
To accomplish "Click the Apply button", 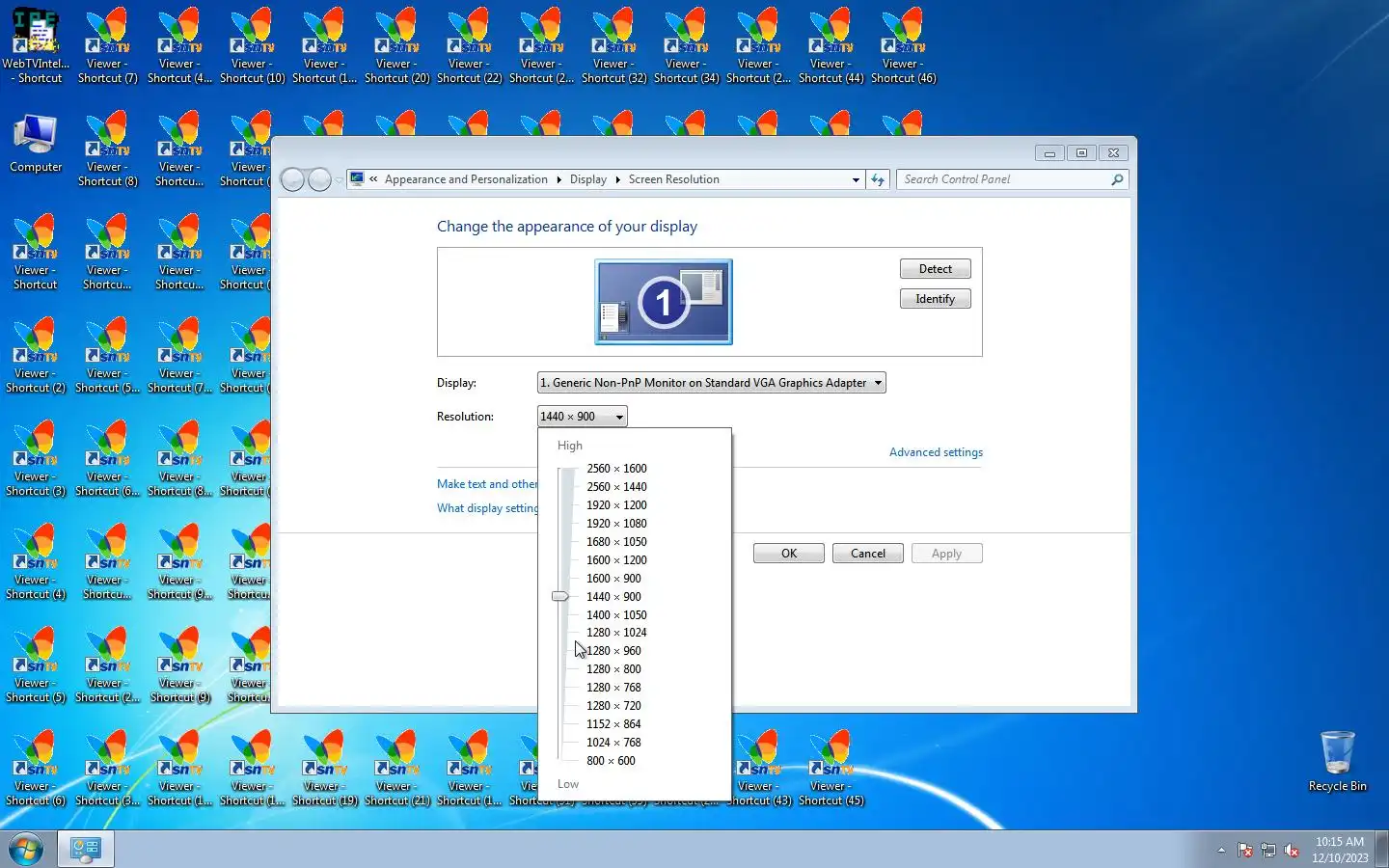I will tap(946, 554).
